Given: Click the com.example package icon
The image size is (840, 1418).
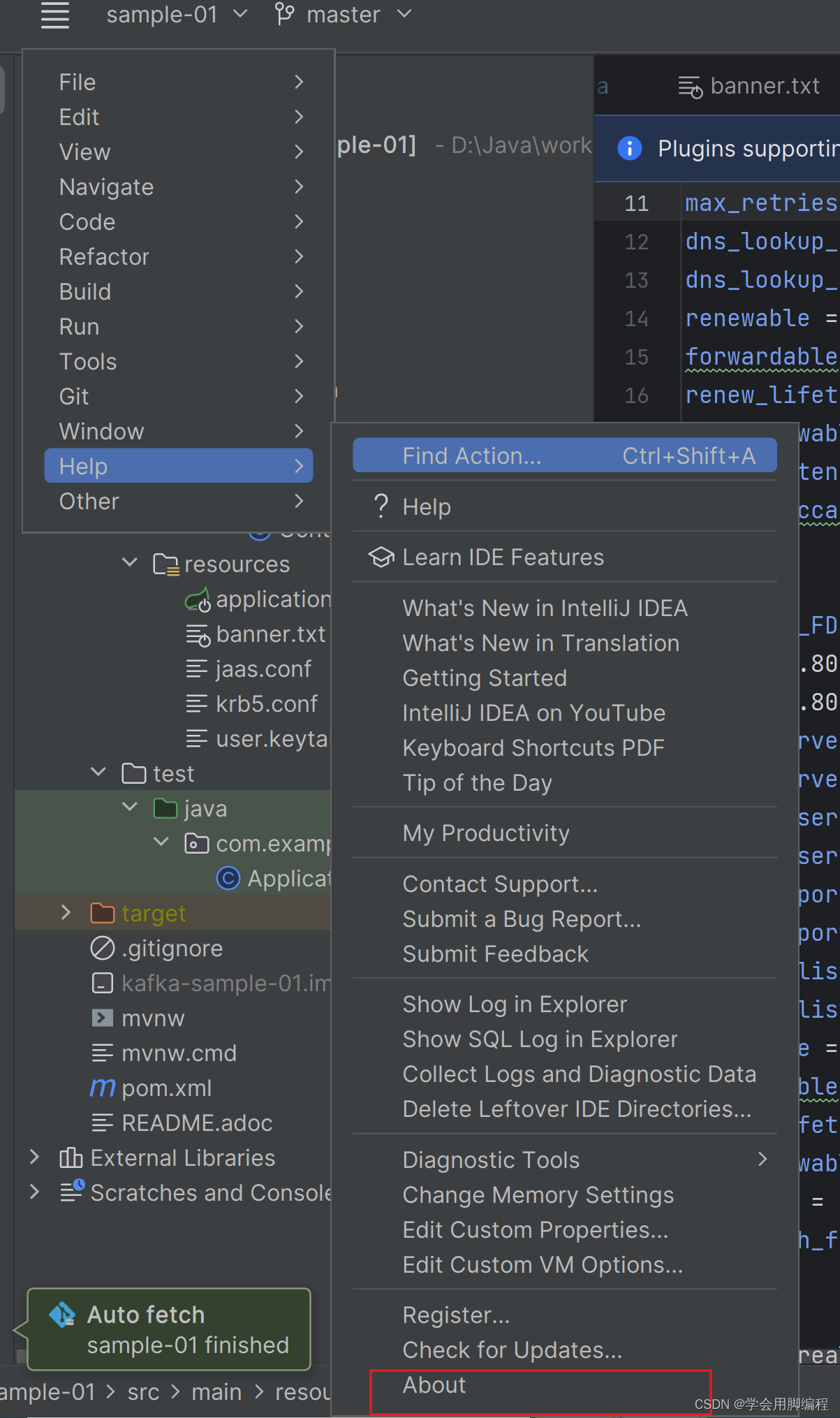Looking at the screenshot, I should (196, 844).
